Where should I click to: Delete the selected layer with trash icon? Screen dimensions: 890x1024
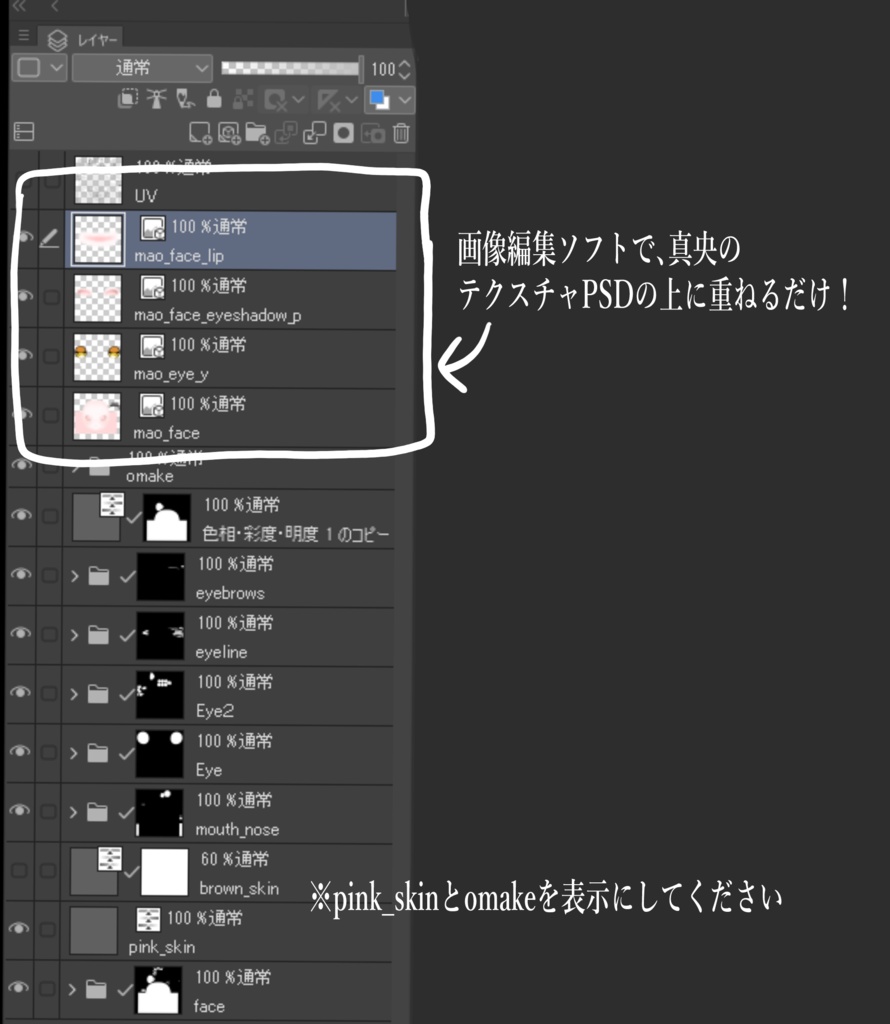coord(401,132)
